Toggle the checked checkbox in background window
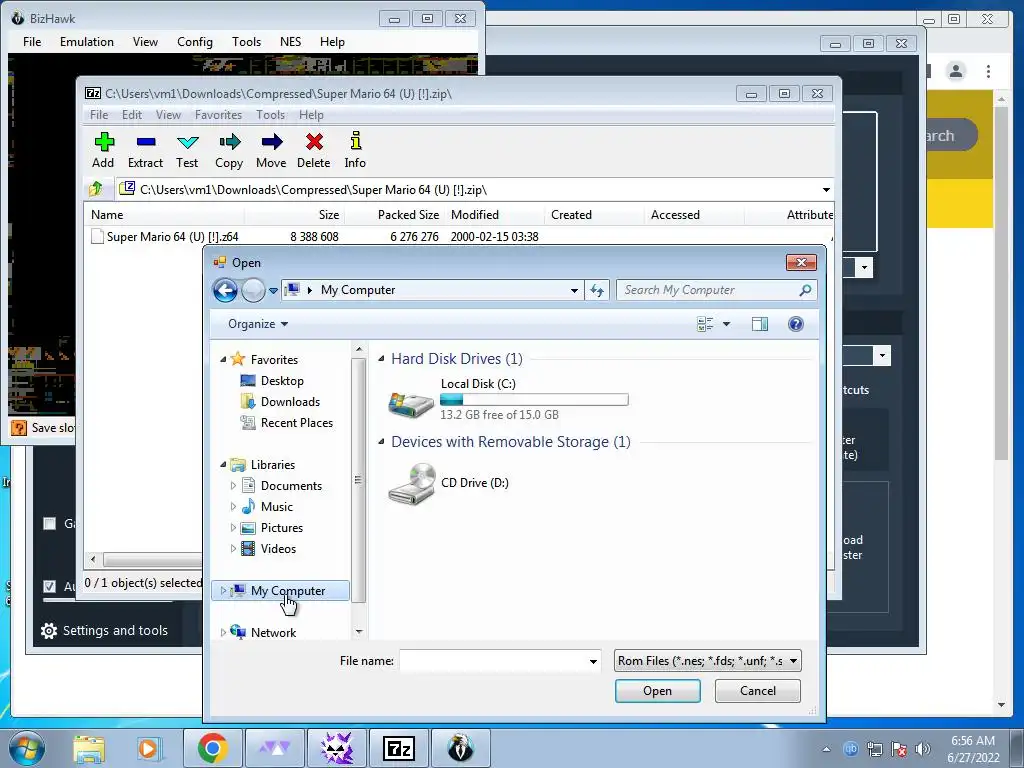 (x=49, y=586)
